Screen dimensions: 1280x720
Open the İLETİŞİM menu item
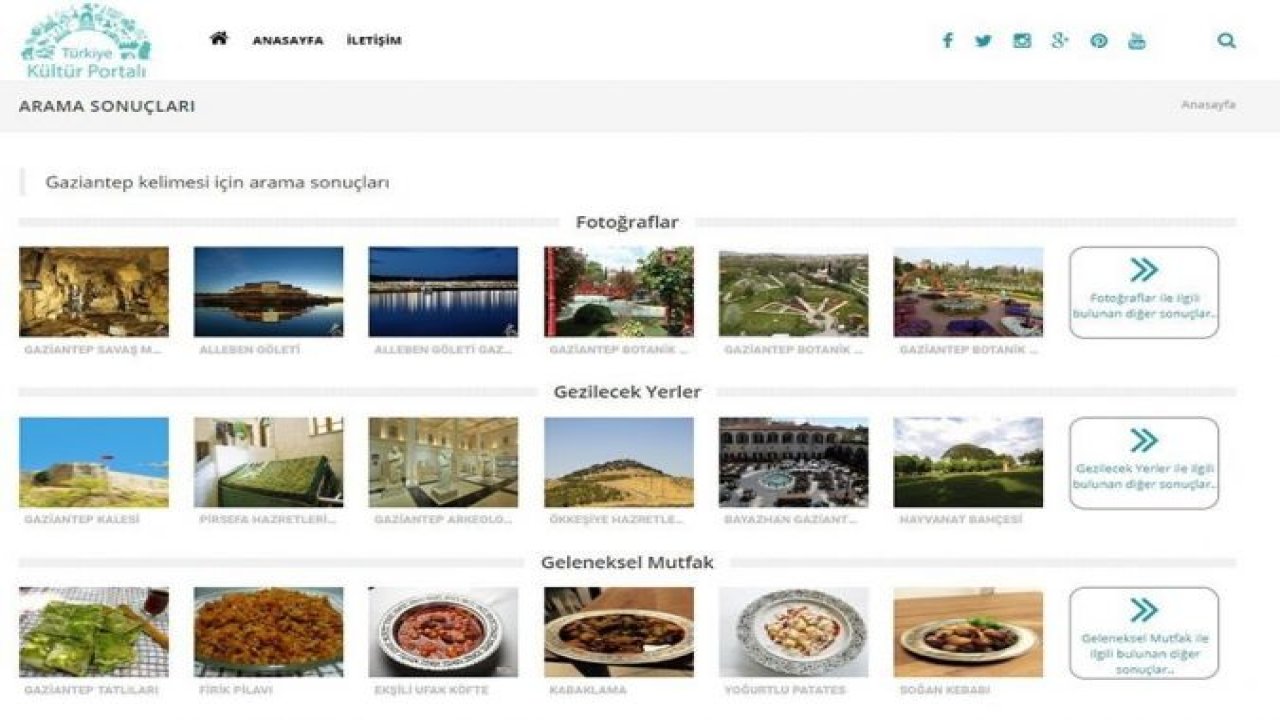372,41
